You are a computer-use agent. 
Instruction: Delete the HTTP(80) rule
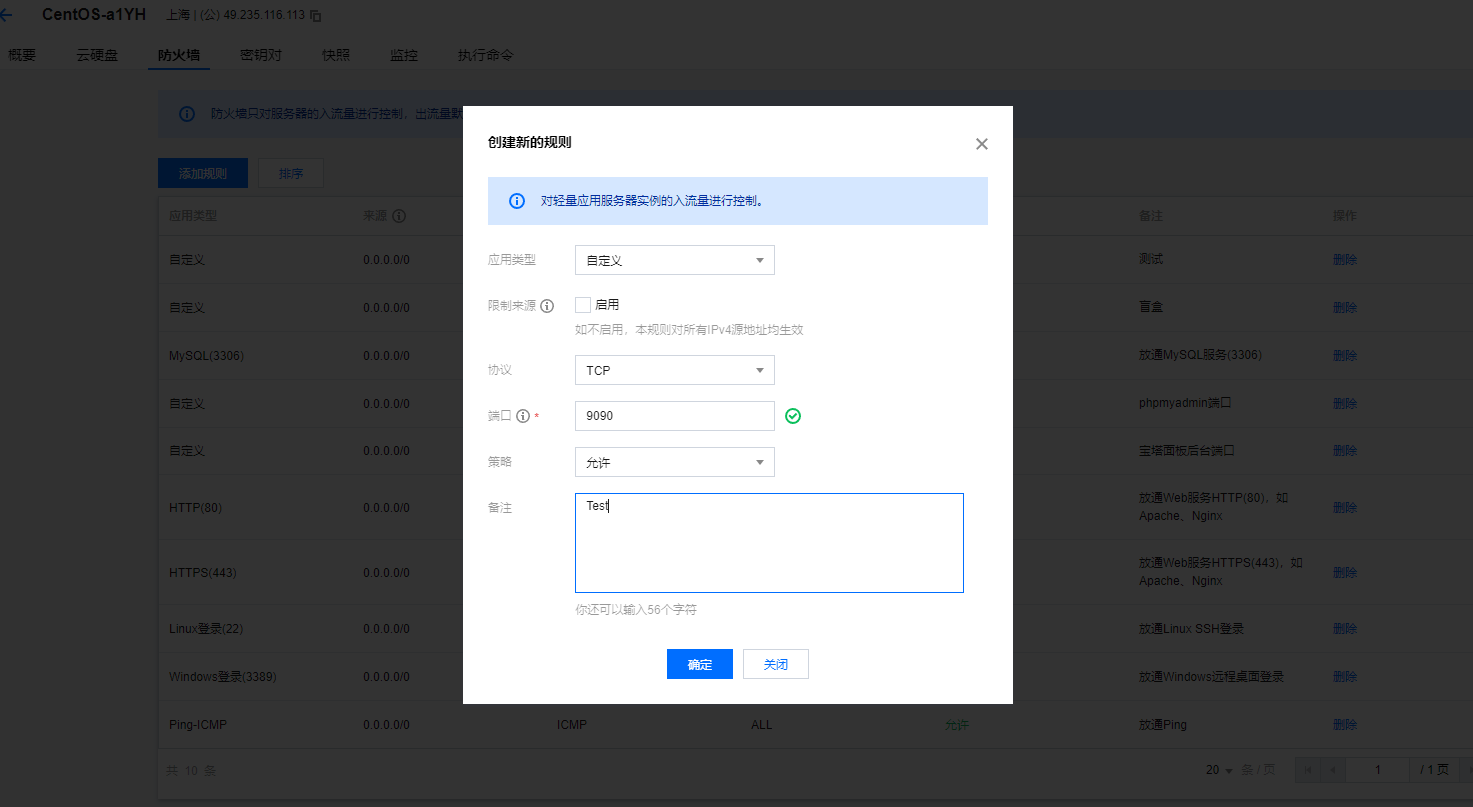tap(1345, 507)
